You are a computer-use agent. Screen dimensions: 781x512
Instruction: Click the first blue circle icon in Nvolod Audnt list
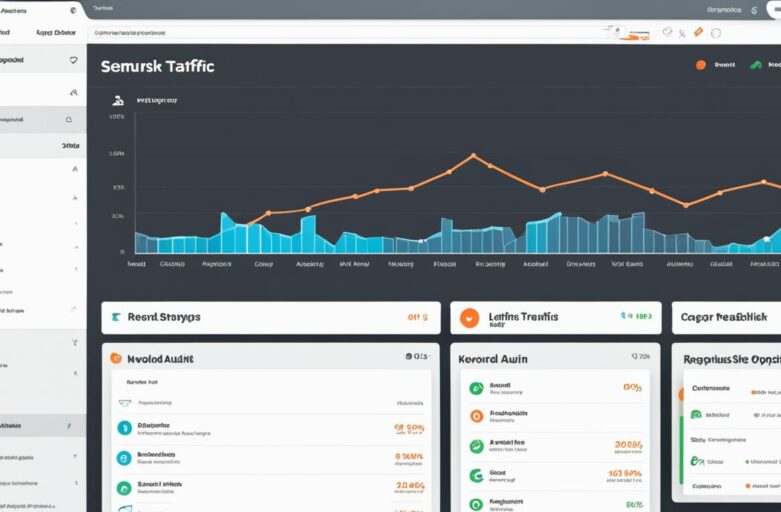(x=124, y=428)
